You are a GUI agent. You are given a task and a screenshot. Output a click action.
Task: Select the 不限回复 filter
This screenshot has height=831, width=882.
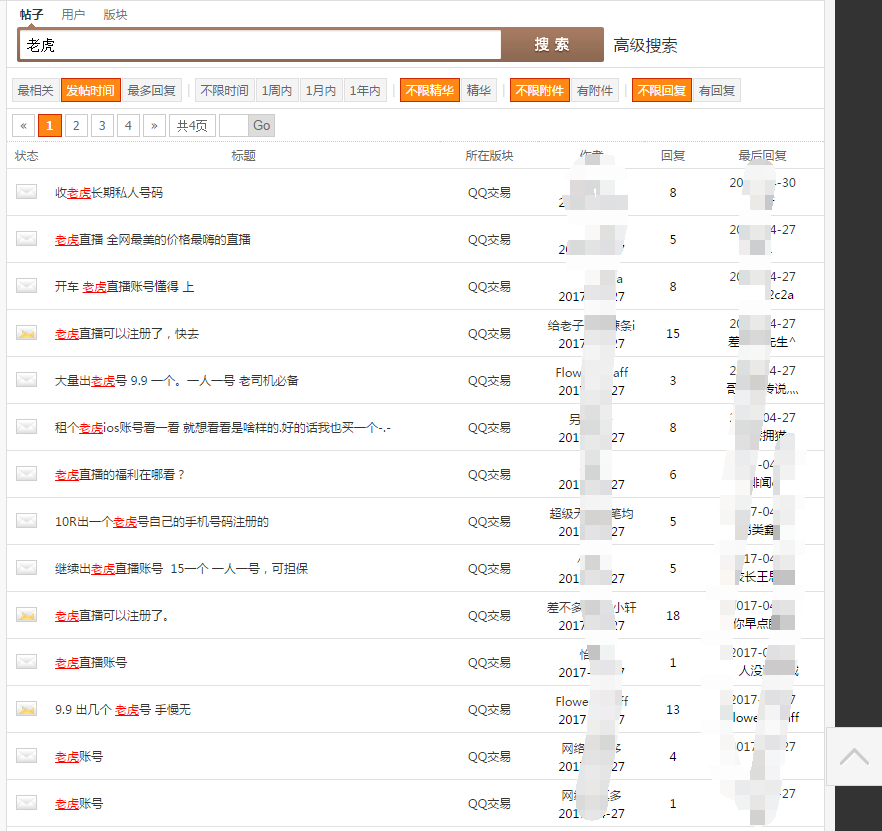(x=662, y=90)
